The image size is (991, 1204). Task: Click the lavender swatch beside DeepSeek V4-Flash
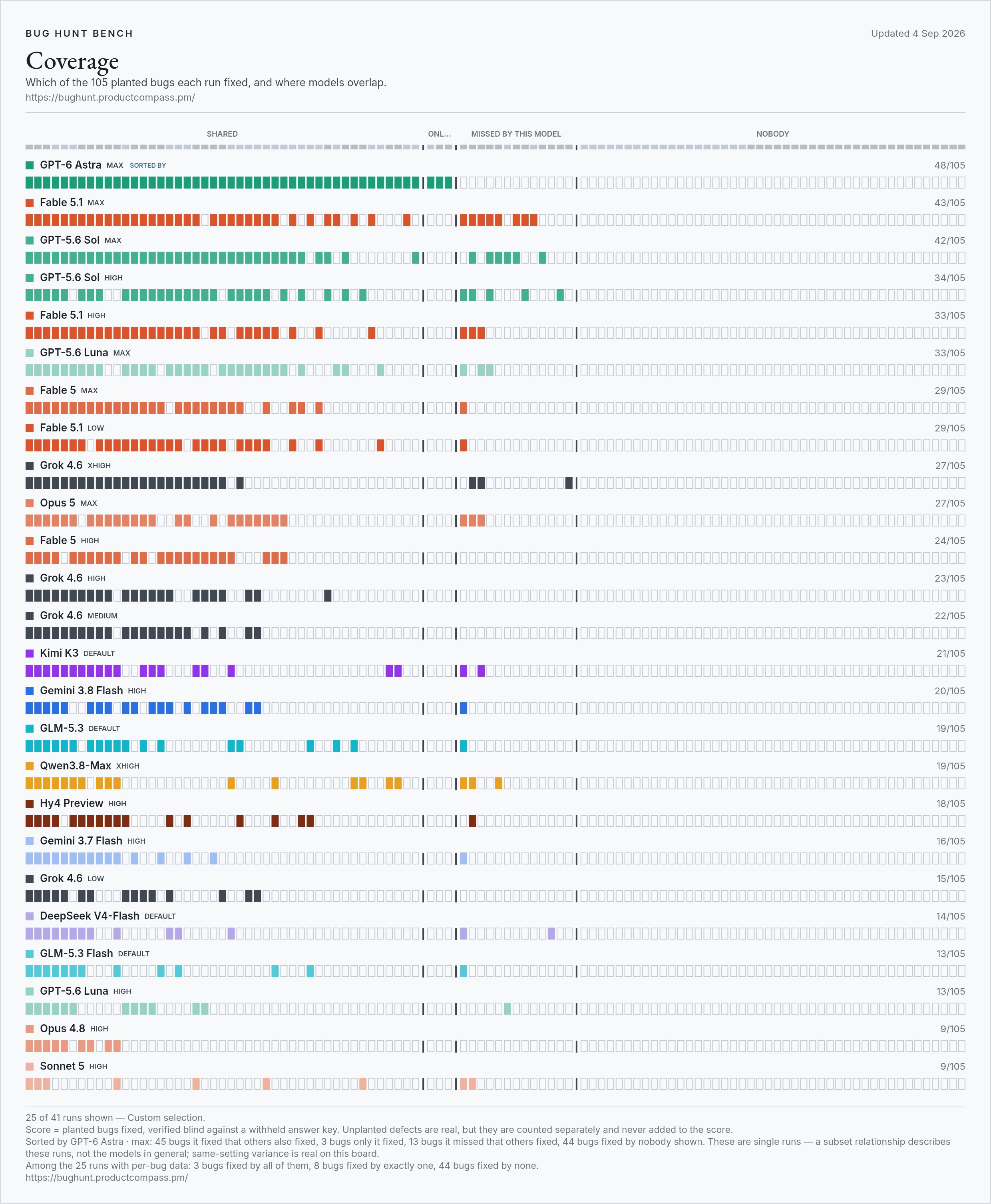coord(30,916)
